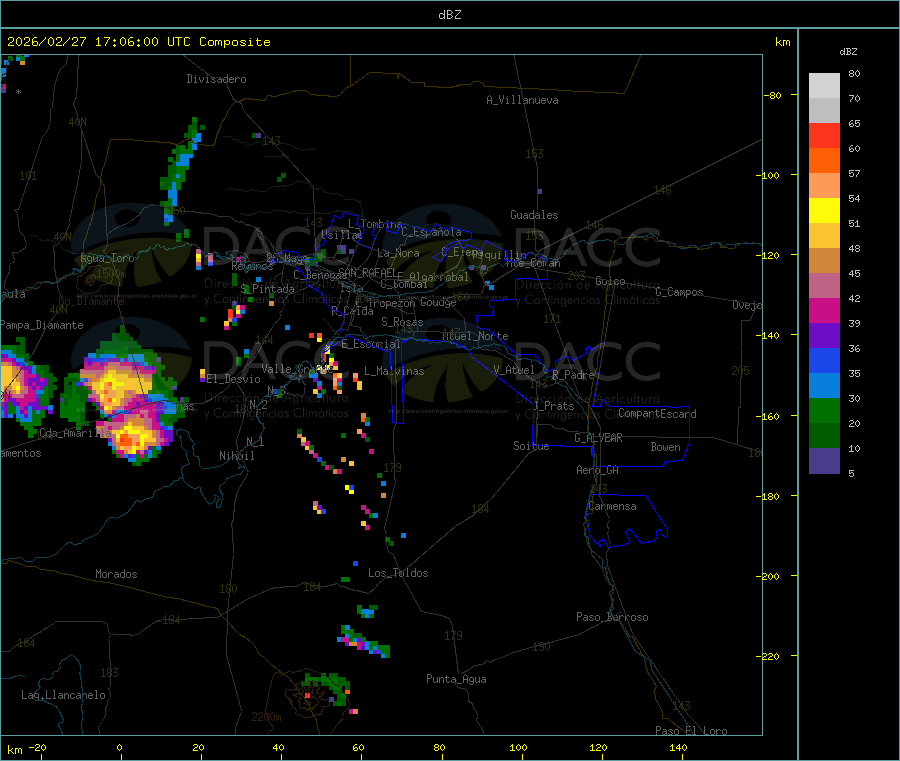Screen dimensions: 900x761
Task: Click the Paso_Barroso label
Action: (612, 617)
